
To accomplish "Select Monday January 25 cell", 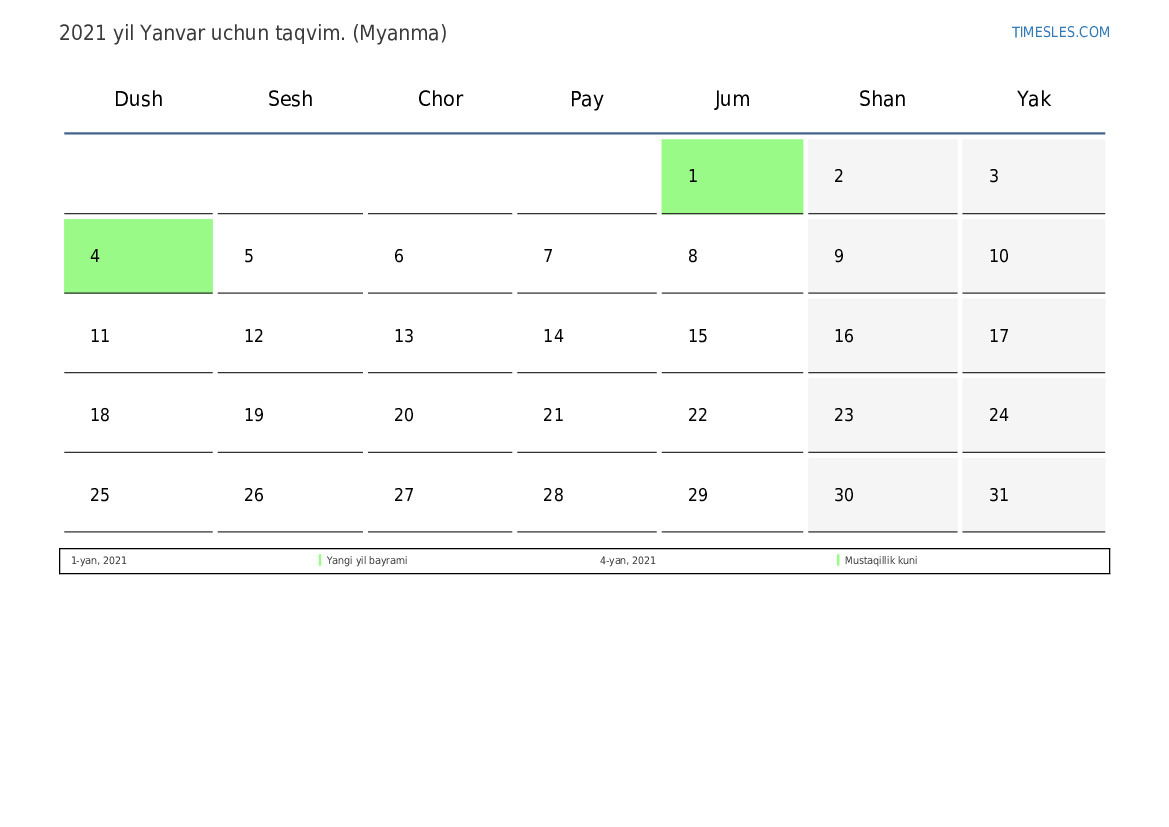I will click(x=138, y=495).
